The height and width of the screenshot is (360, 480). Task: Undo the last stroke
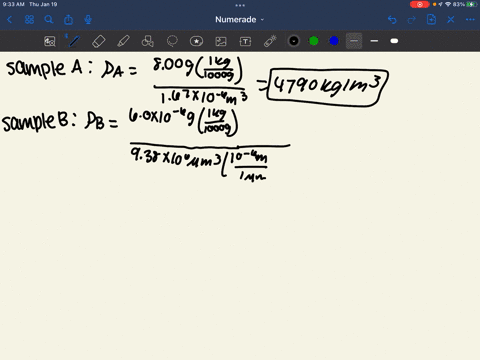coord(392,20)
